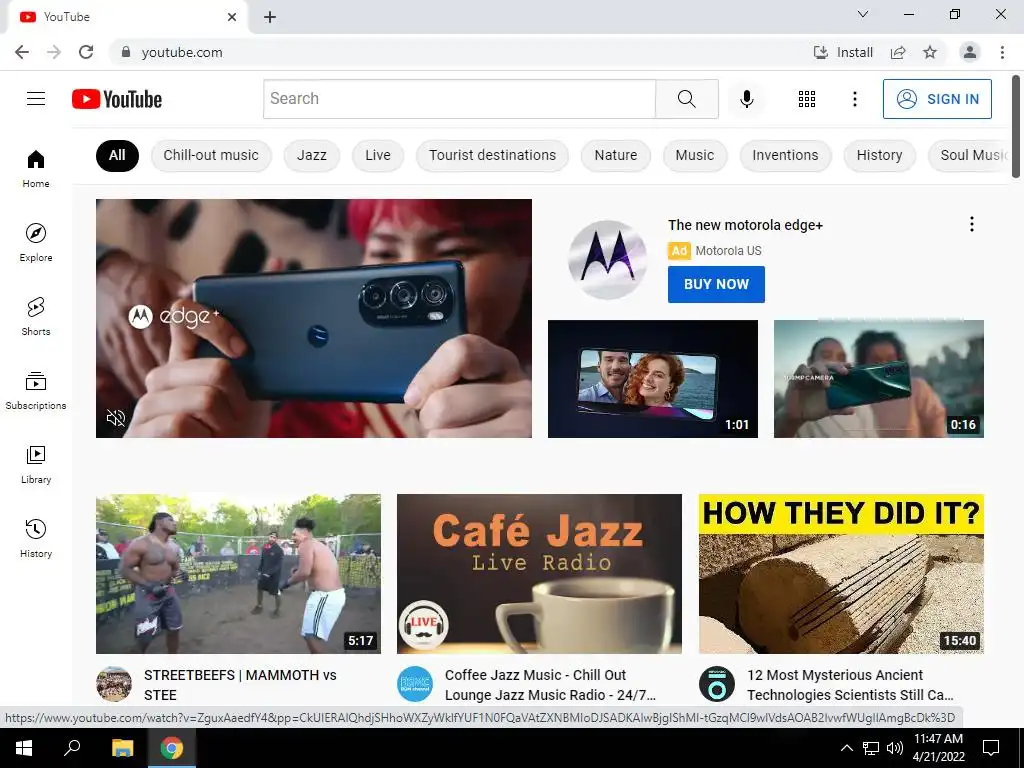
Task: Click the Ancient Technologies channel avatar
Action: click(716, 684)
